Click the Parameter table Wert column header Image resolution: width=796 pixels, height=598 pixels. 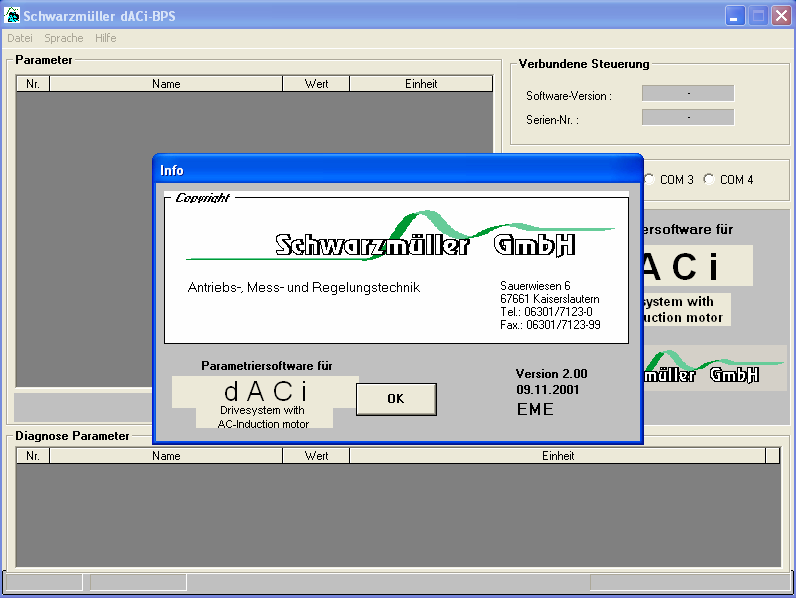[x=316, y=84]
